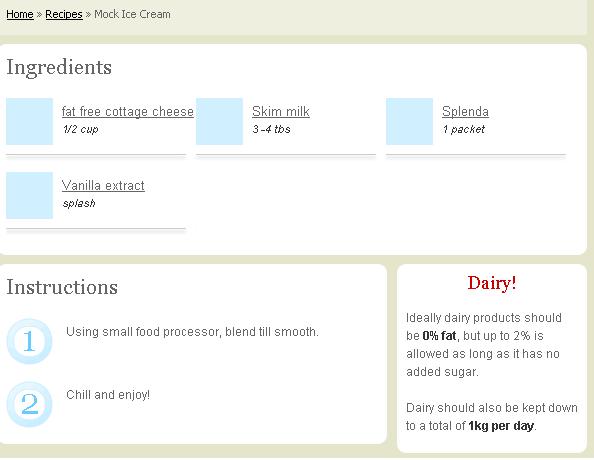Screen dimensions: 594x460
Task: Click the 'Chill and enjoy!' instruction text
Action: [x=108, y=395]
